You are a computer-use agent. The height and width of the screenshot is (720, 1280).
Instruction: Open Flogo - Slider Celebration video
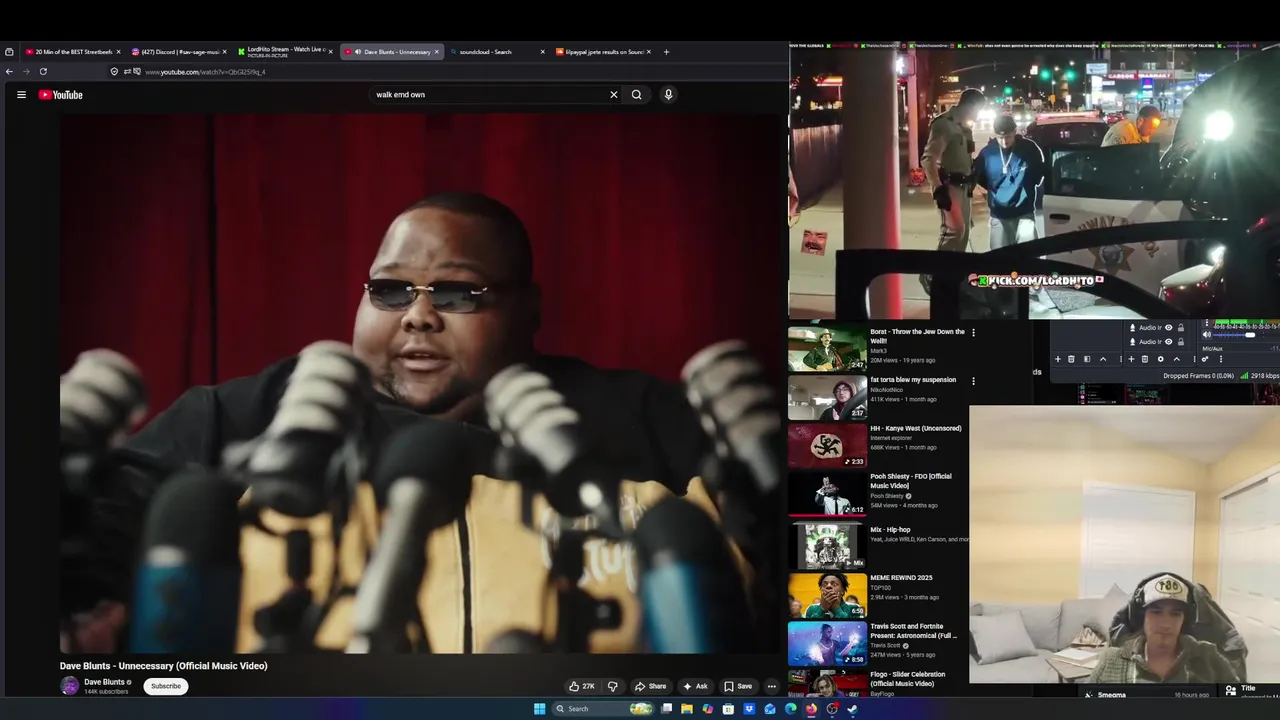[x=907, y=679]
